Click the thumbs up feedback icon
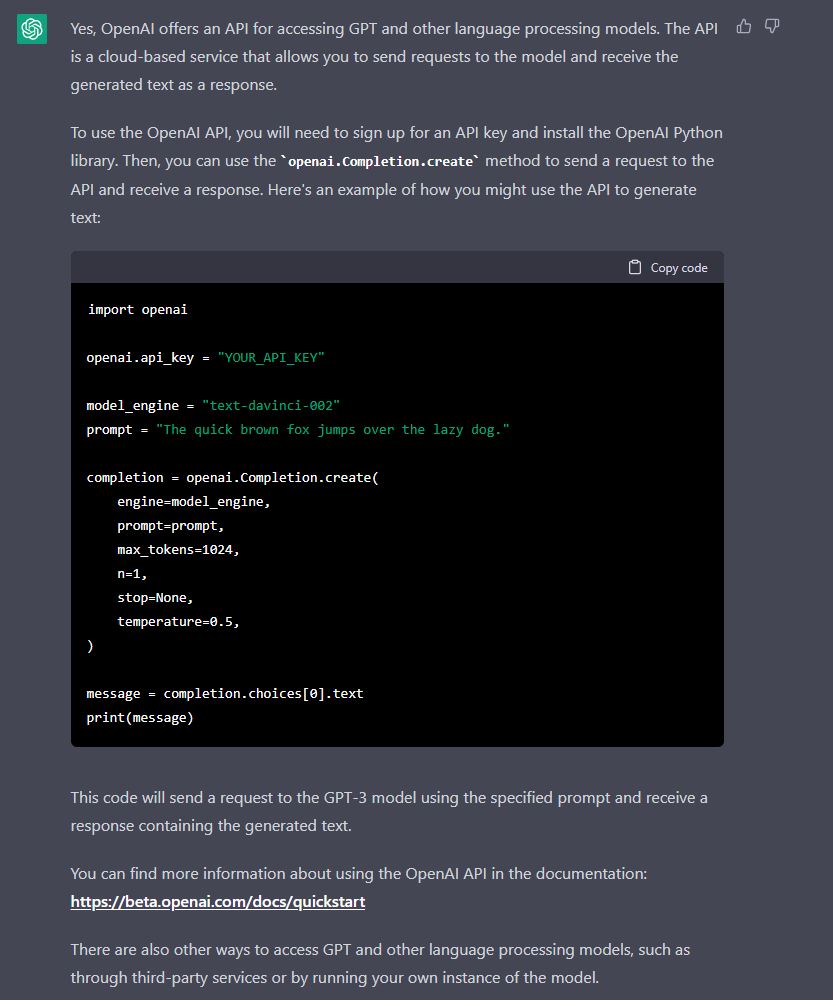Image resolution: width=833 pixels, height=1000 pixels. click(x=744, y=26)
